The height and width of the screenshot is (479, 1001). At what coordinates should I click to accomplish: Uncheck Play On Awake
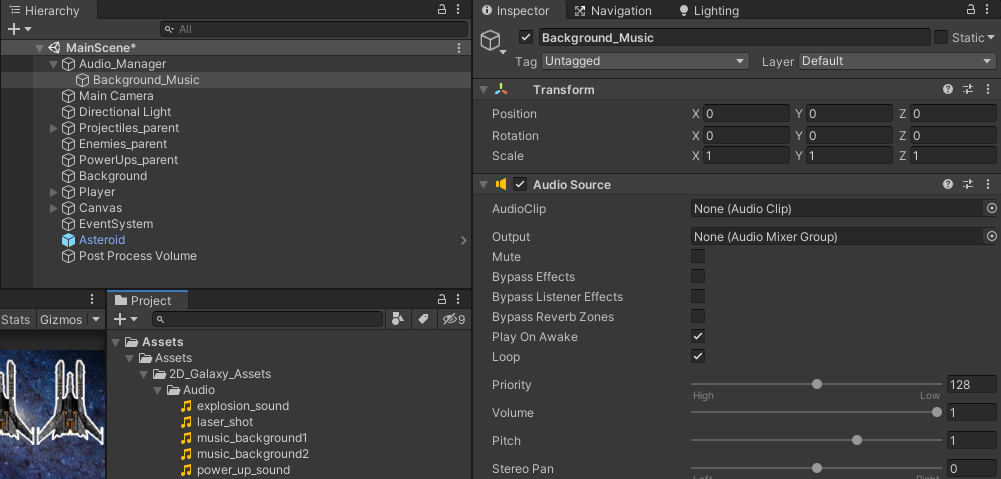coord(698,336)
